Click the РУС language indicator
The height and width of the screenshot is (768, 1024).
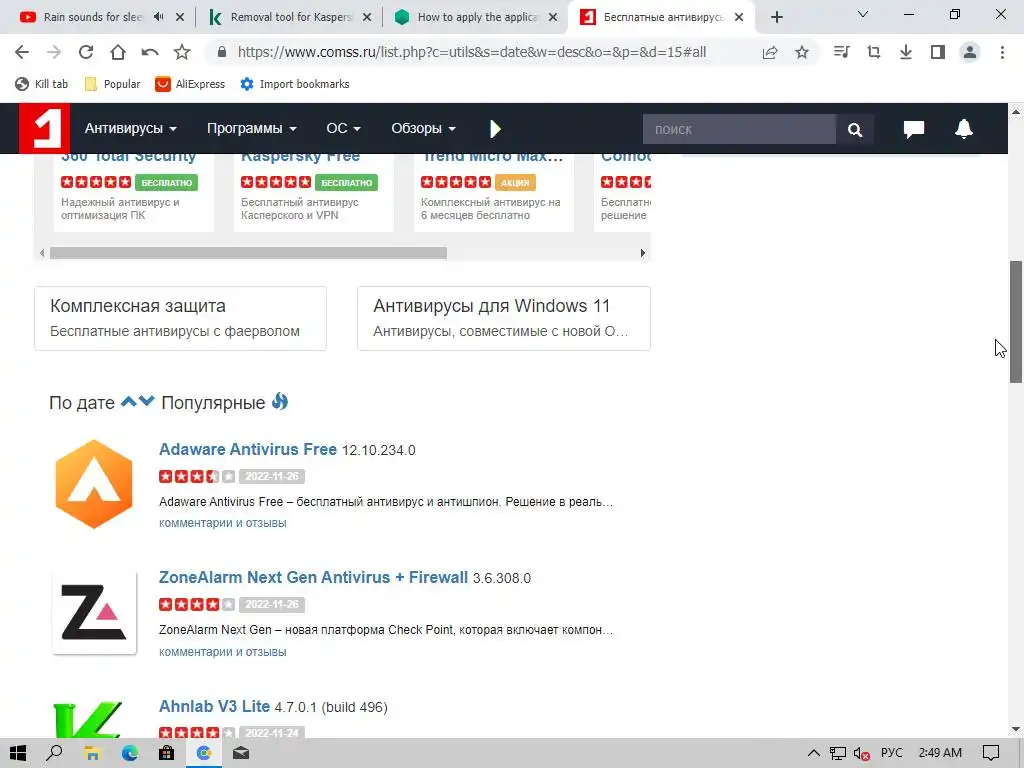(891, 753)
